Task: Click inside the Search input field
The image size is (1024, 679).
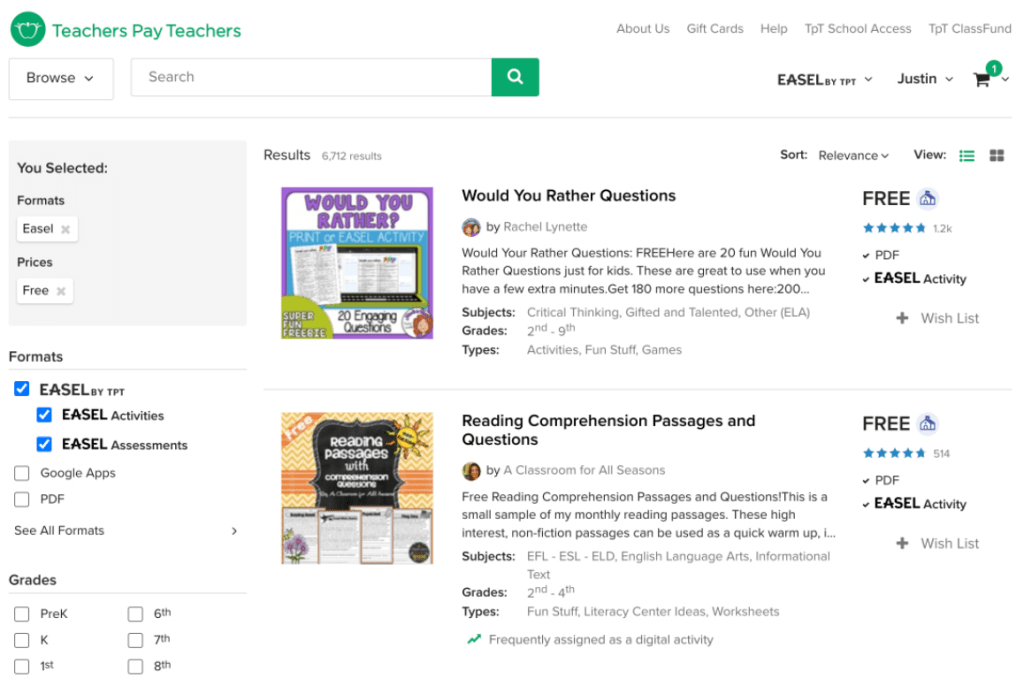Action: click(x=310, y=77)
